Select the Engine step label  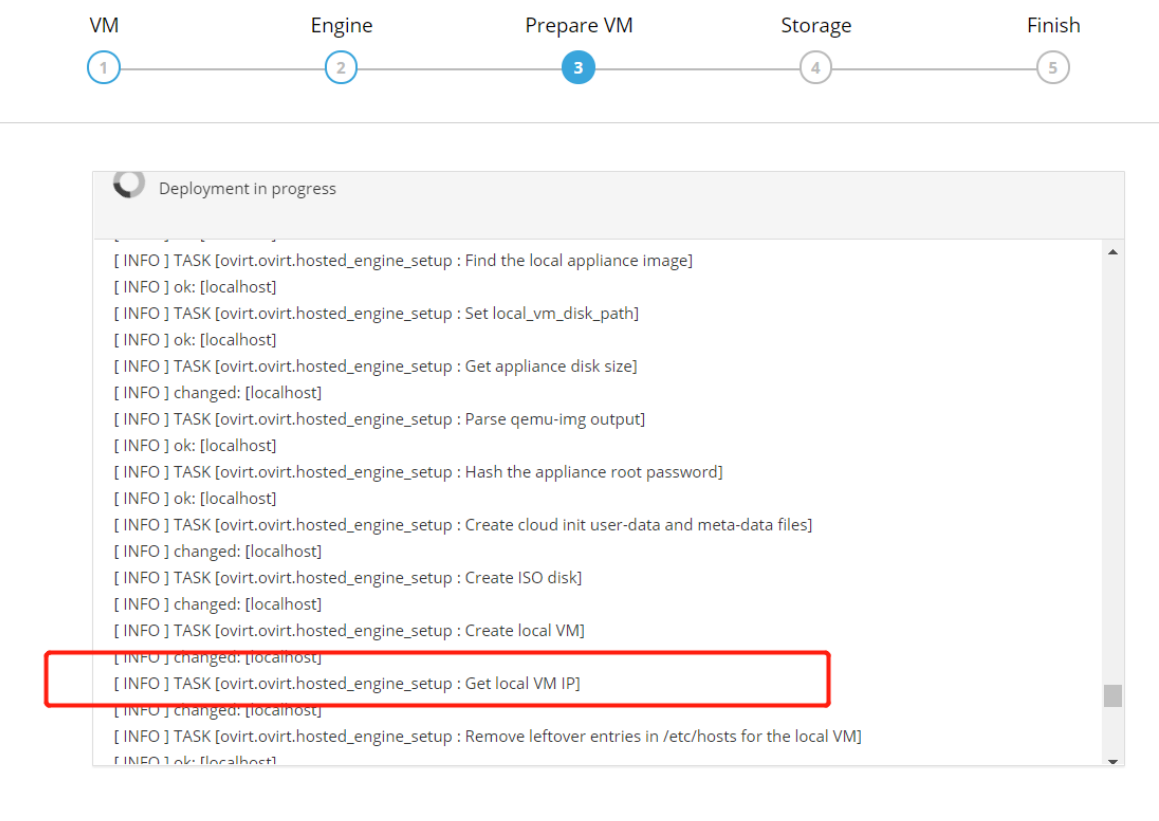pos(341,26)
